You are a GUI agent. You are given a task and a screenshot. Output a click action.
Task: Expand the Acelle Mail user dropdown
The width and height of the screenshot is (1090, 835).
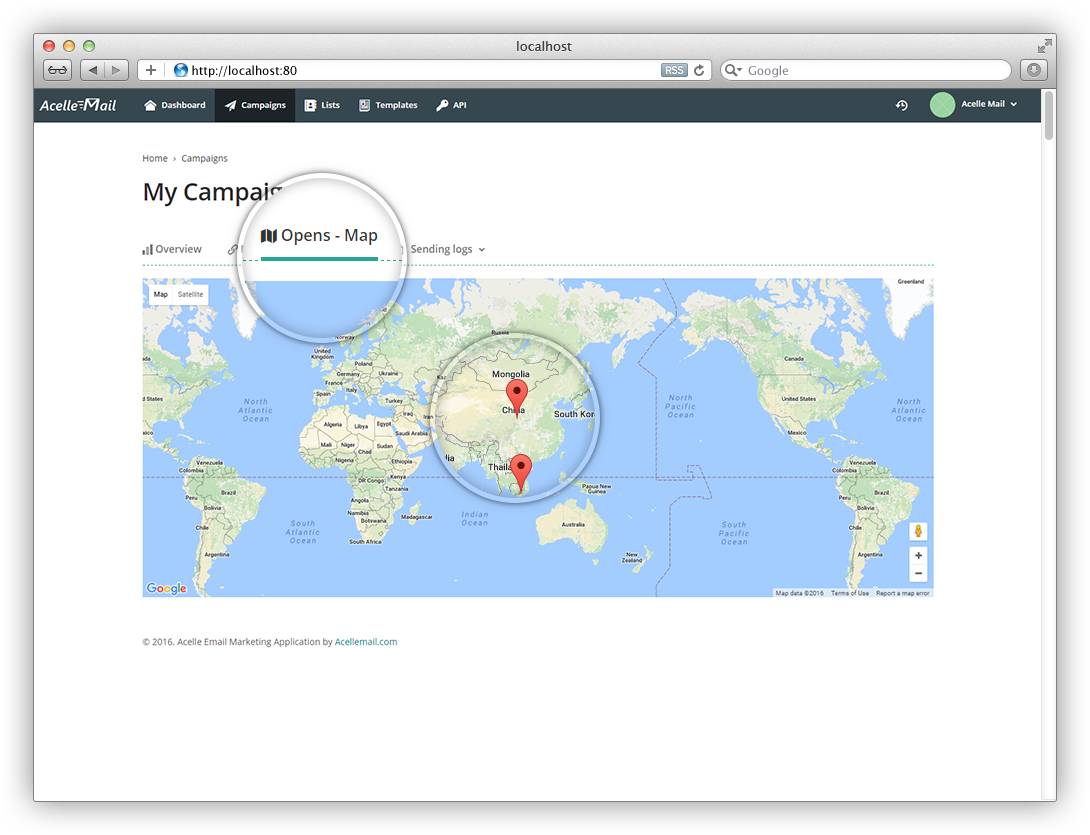[x=989, y=104]
